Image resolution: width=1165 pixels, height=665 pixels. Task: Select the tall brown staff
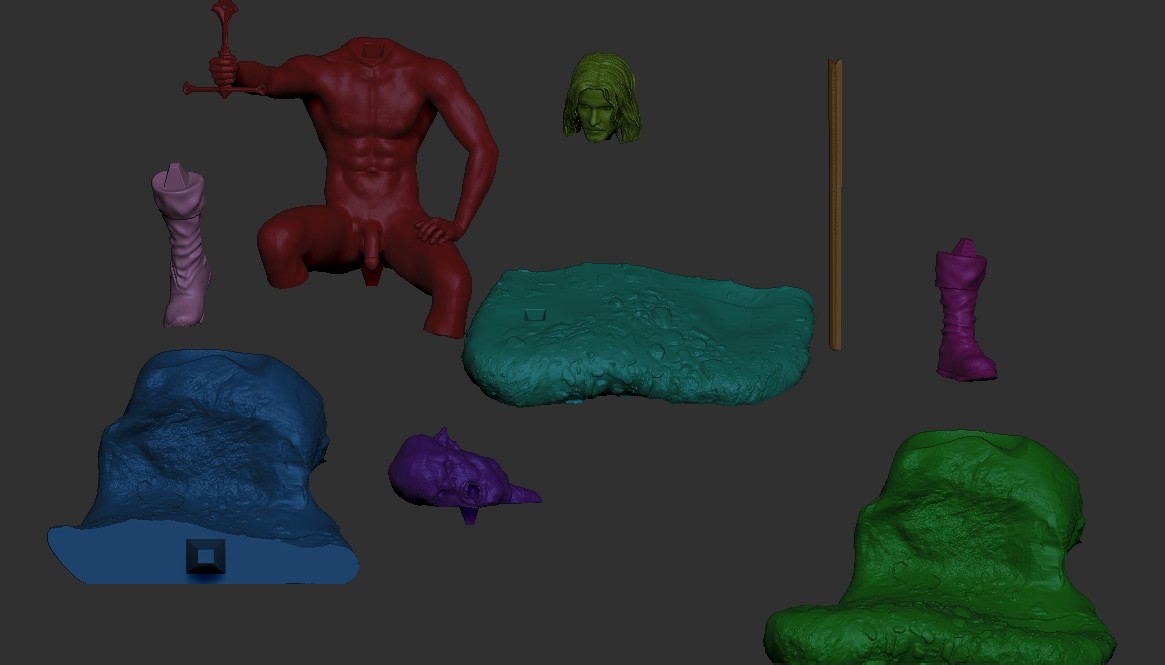pyautogui.click(x=837, y=200)
